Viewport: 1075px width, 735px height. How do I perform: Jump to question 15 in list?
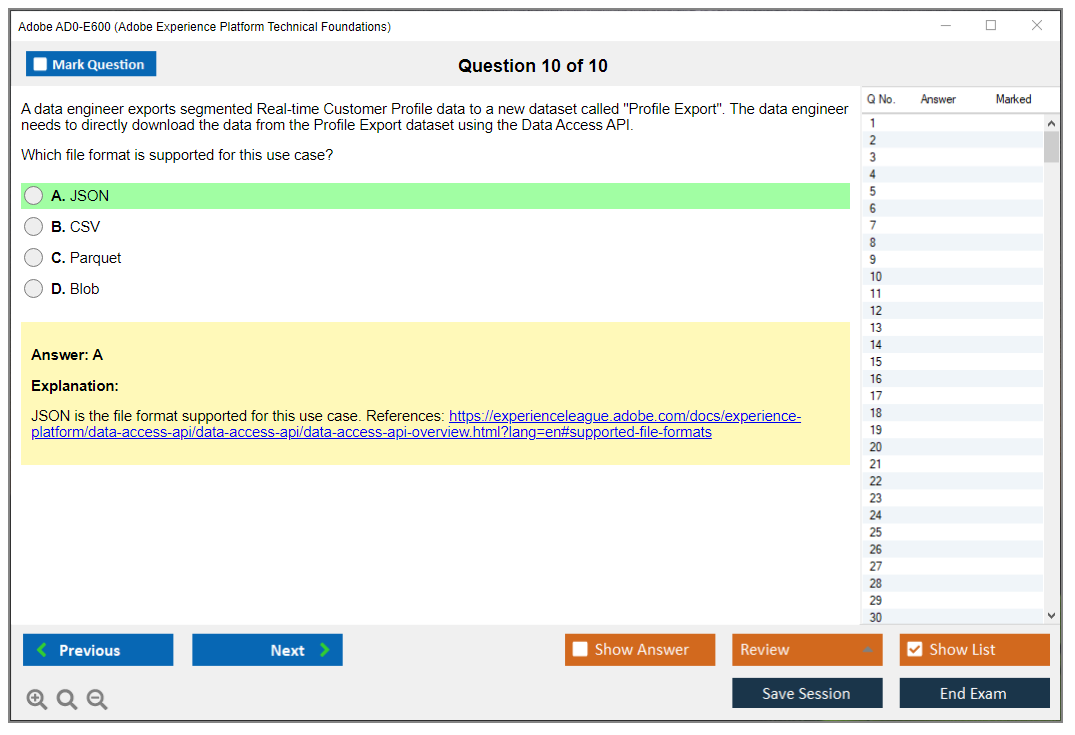(876, 362)
